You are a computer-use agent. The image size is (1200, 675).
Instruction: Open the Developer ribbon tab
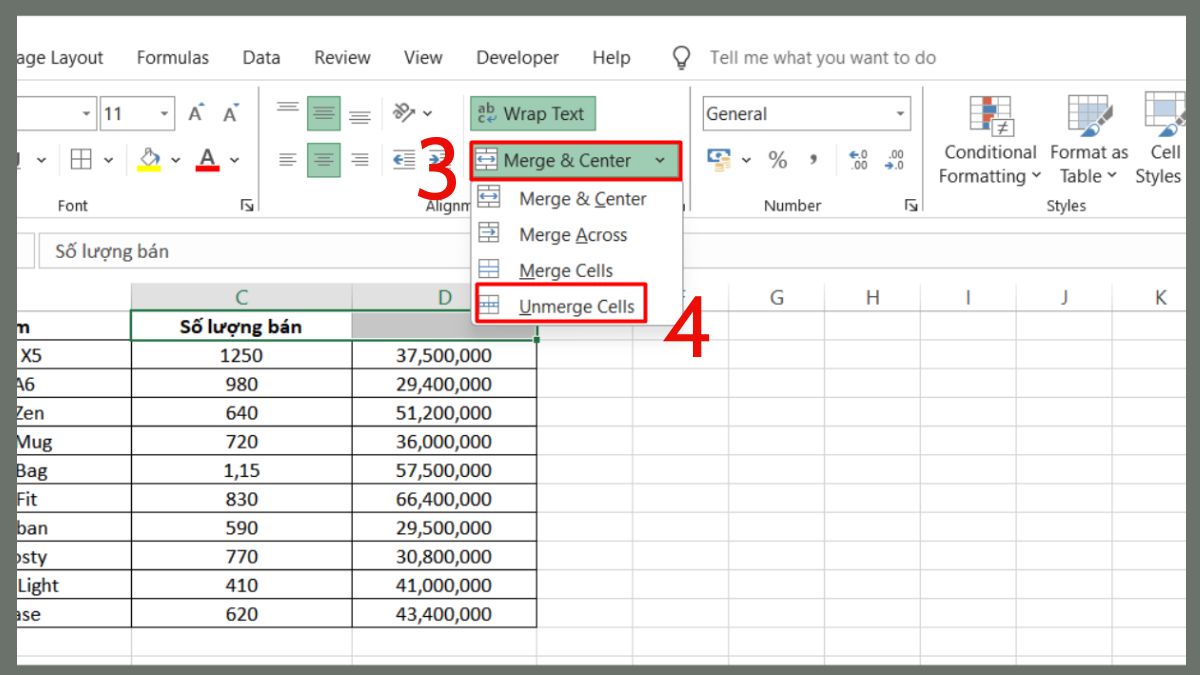point(517,57)
